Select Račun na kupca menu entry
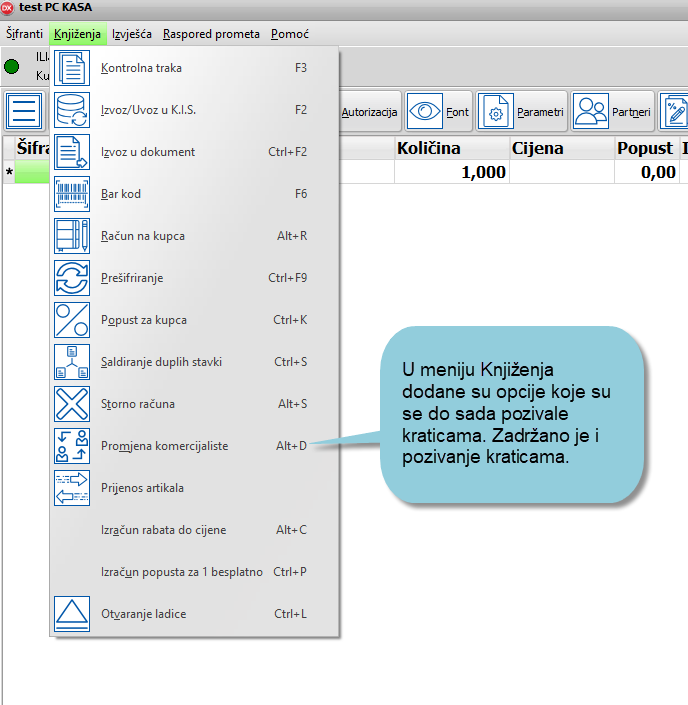The width and height of the screenshot is (688, 705). pos(143,236)
